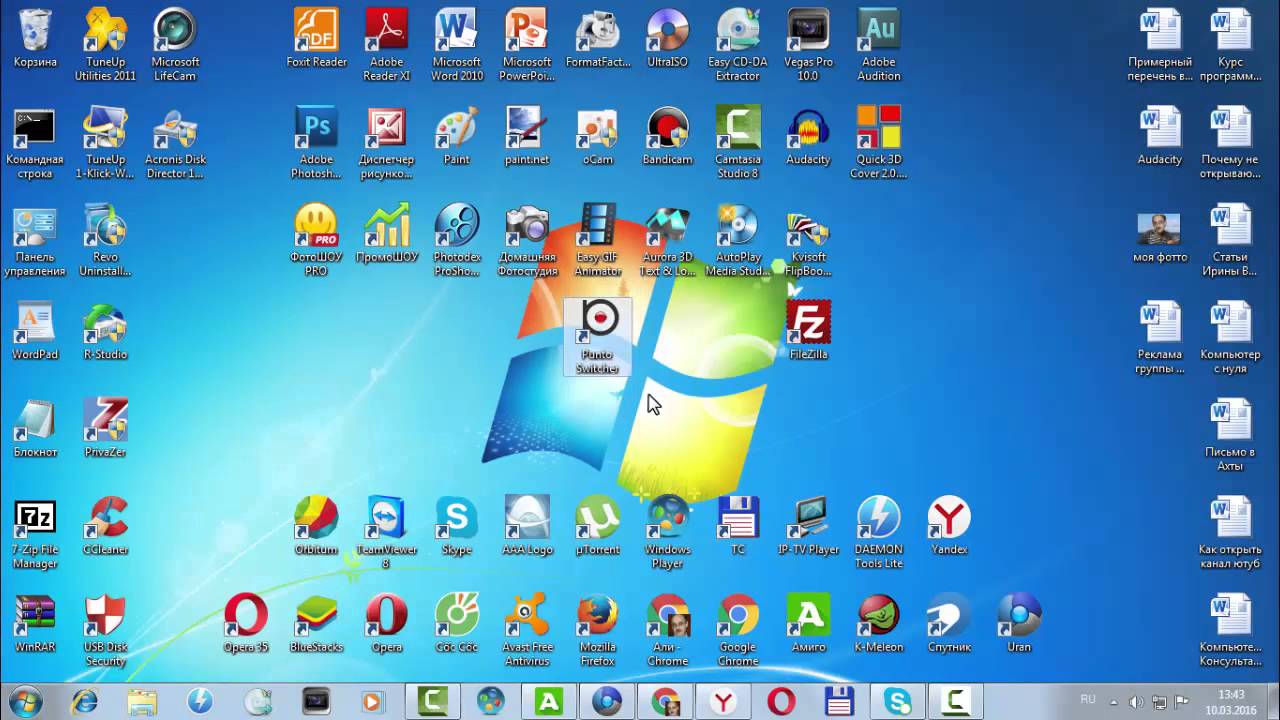Open Easy GIF Animator shortcut
Image resolution: width=1280 pixels, height=720 pixels.
[598, 240]
